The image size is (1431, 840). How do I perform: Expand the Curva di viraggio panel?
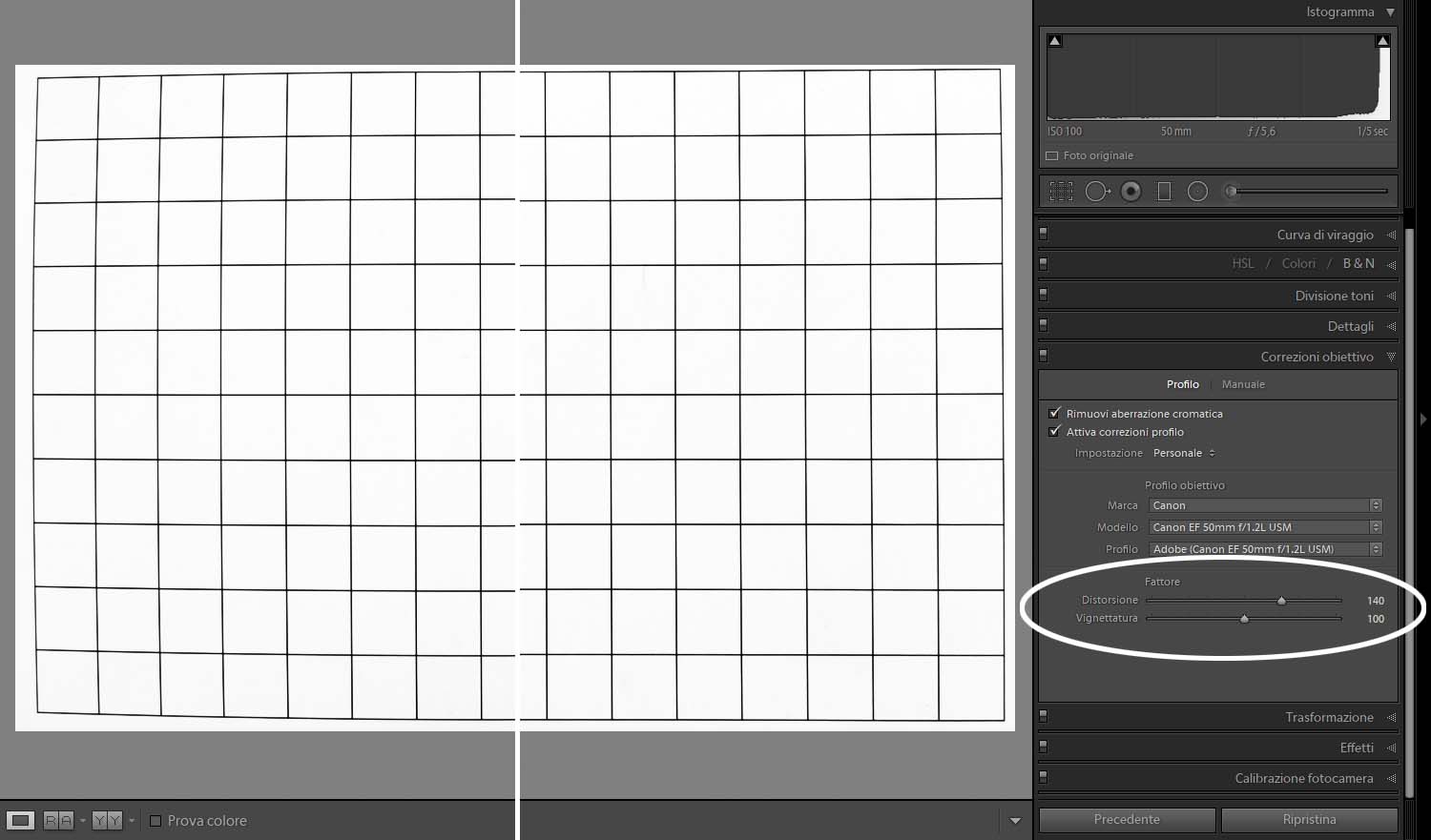tap(1324, 236)
